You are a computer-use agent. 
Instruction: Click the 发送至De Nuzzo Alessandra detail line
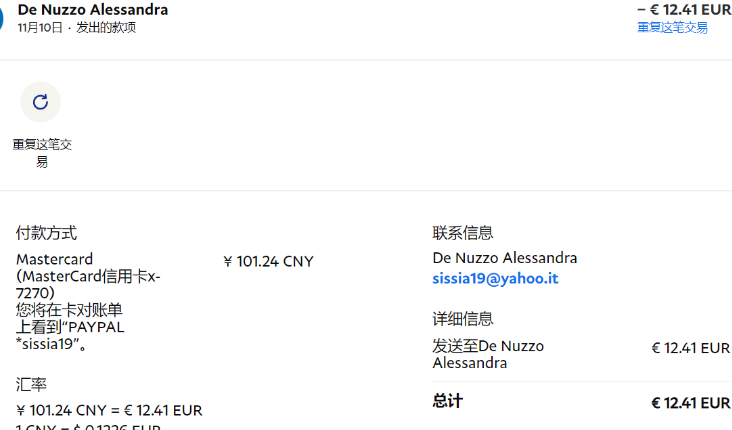click(488, 354)
